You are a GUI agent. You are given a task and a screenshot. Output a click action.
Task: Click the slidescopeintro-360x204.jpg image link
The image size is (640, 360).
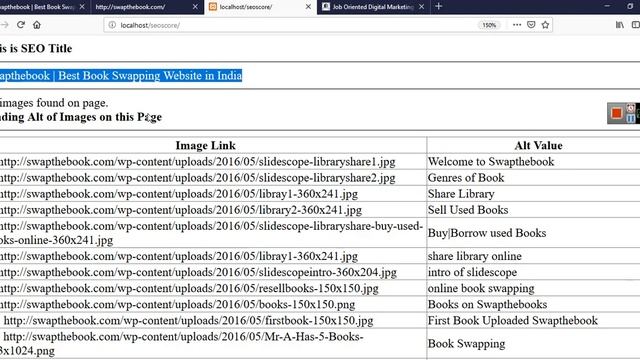(x=198, y=272)
